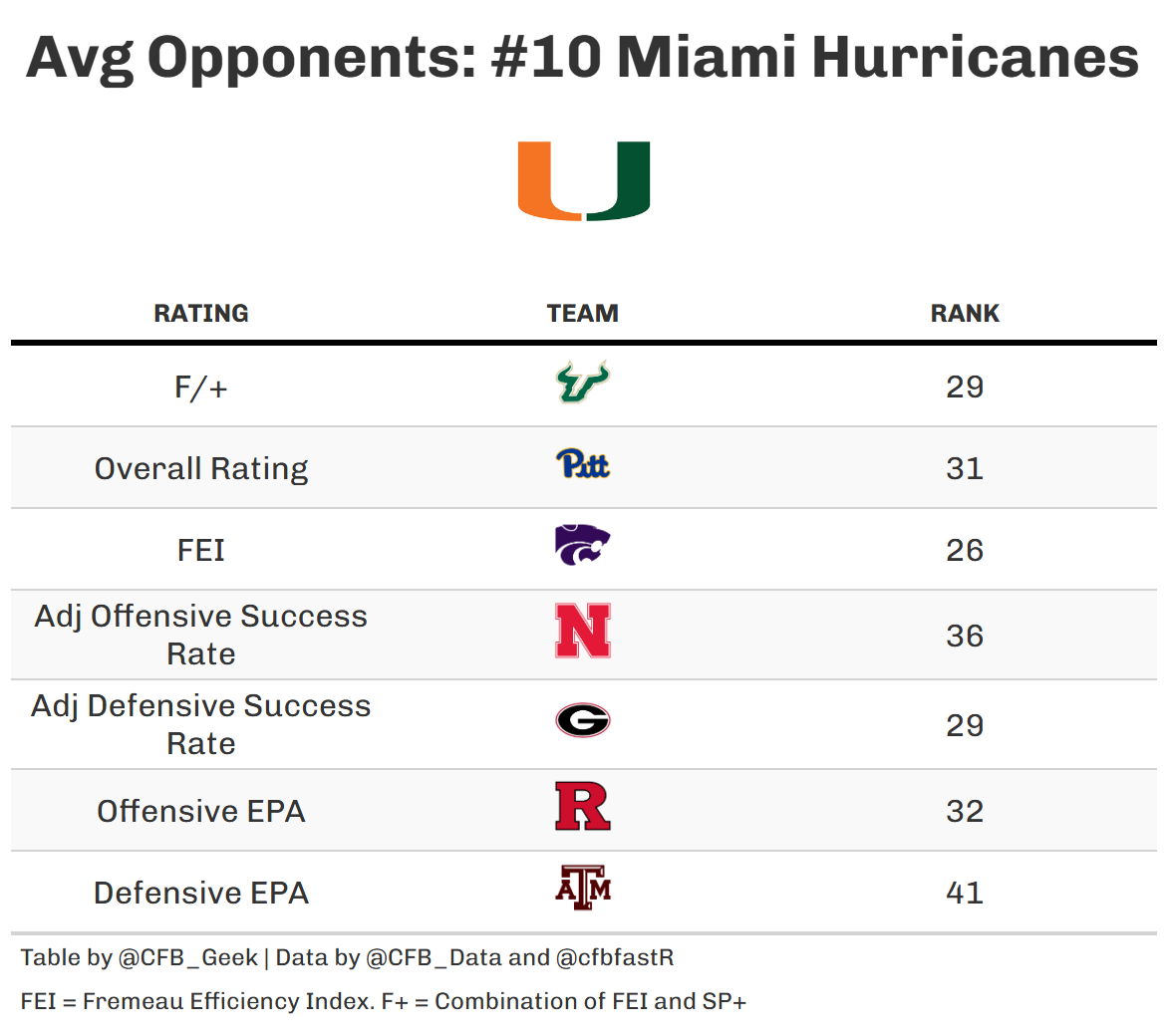Click the Texas A&M logo
The image size is (1166, 1036).
tap(583, 889)
